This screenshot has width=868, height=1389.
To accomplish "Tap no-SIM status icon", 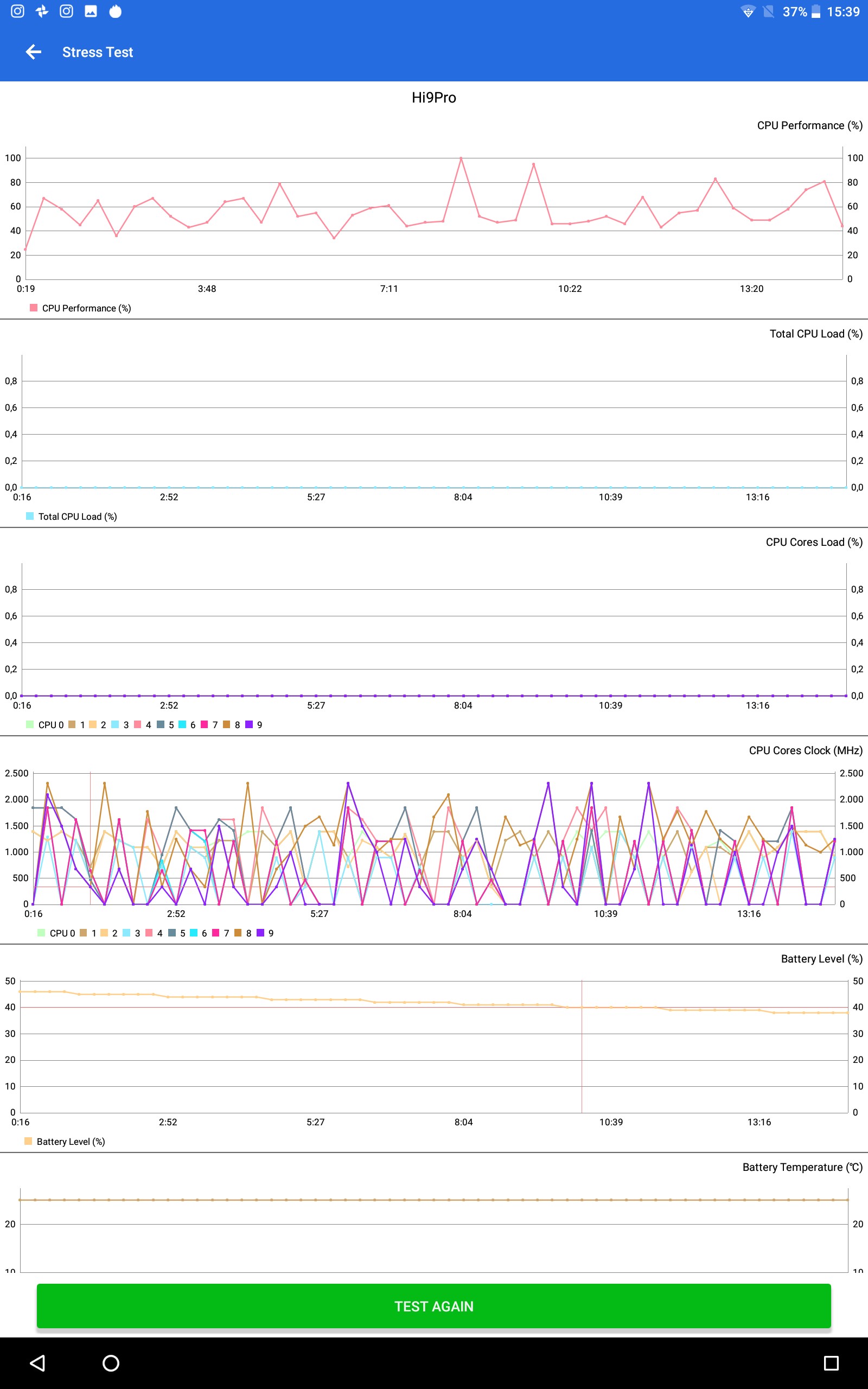I will click(x=769, y=12).
